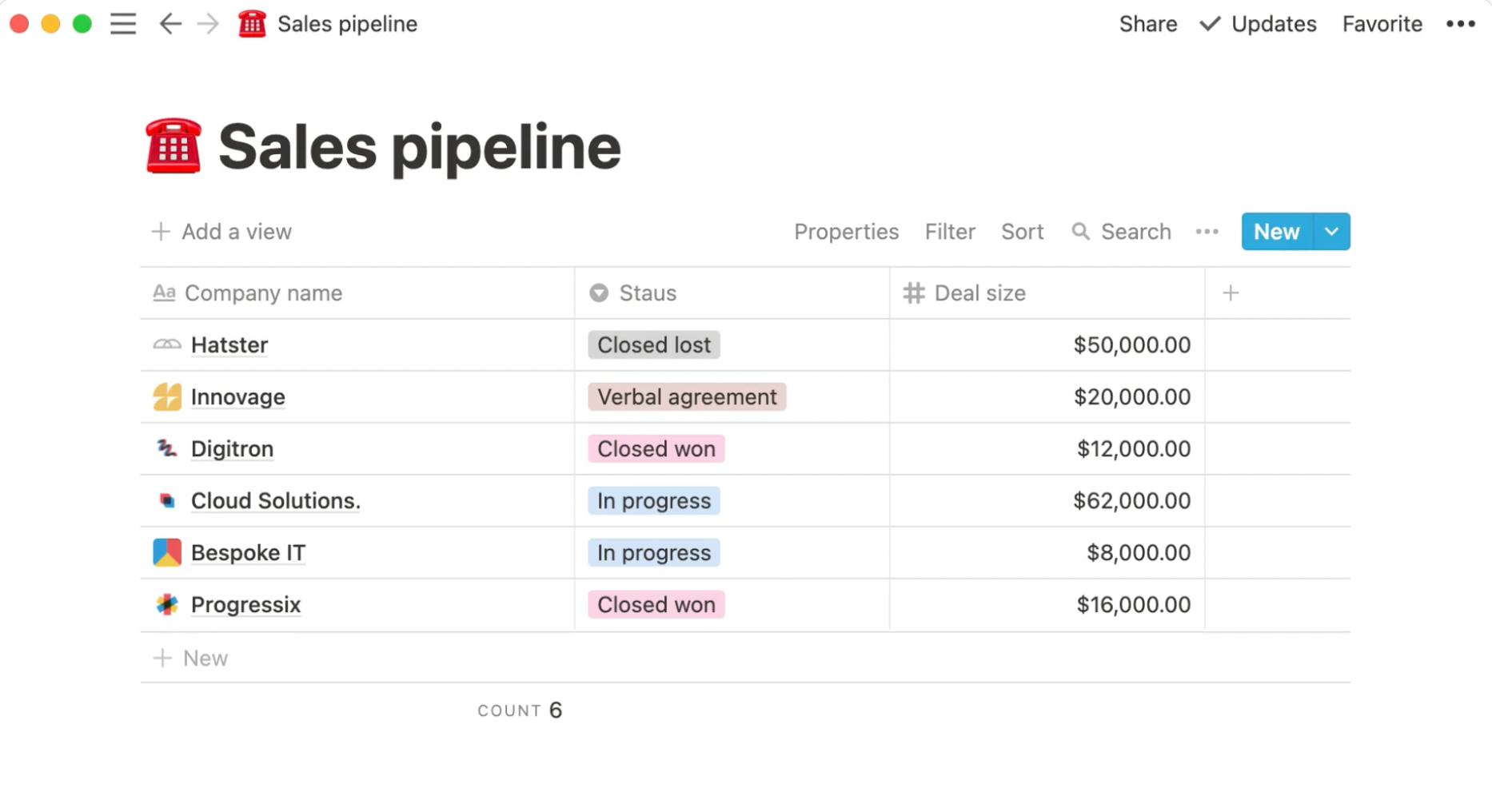Create a record with the New button
The image size is (1492, 812).
[x=1275, y=231]
